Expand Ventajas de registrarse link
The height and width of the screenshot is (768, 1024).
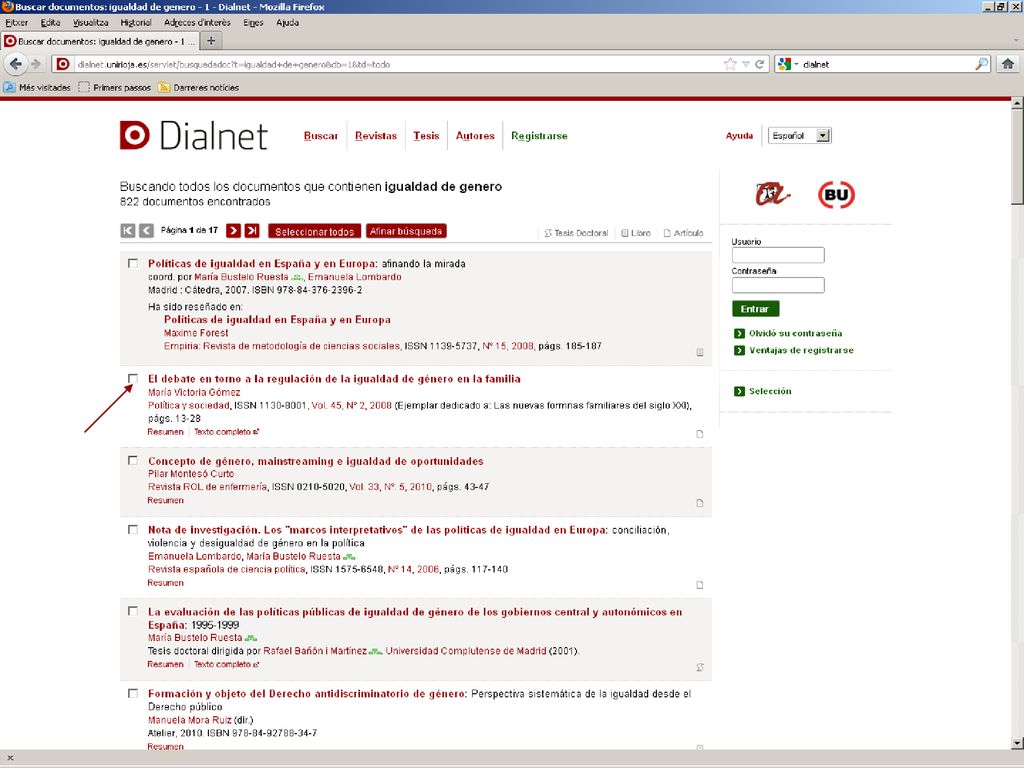click(793, 350)
